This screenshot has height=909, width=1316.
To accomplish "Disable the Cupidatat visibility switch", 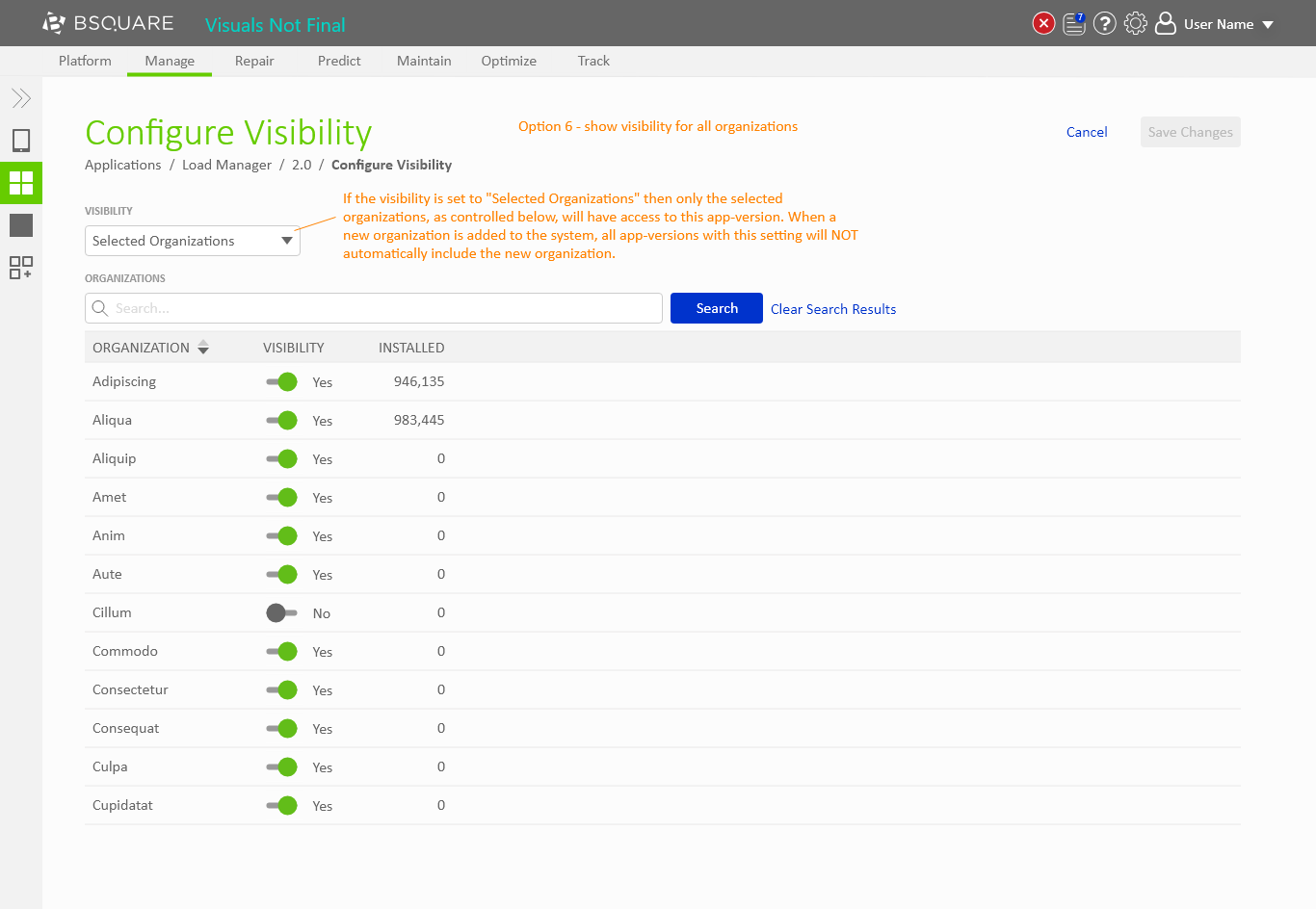I will click(282, 806).
